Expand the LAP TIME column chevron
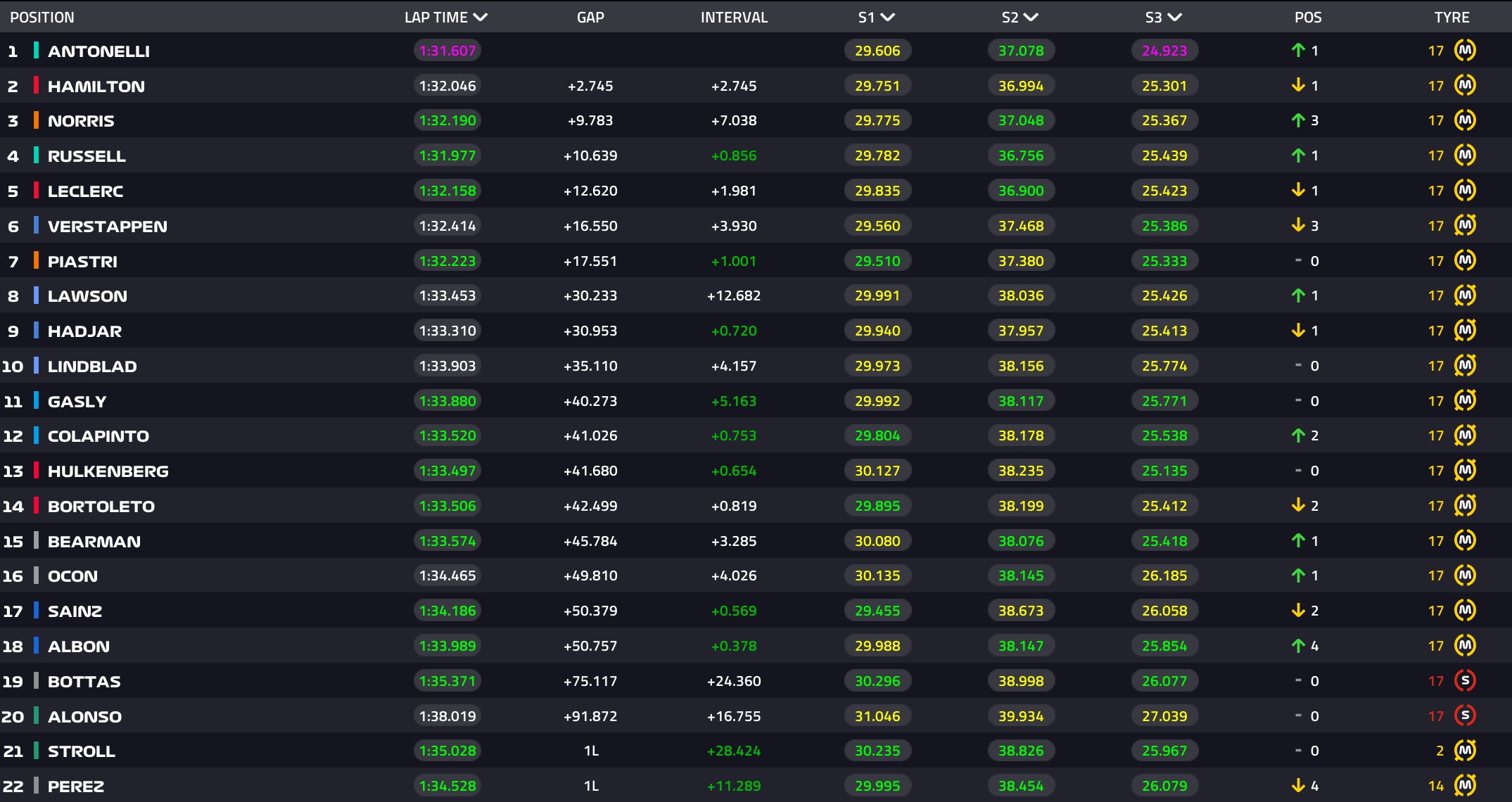 pyautogui.click(x=481, y=17)
